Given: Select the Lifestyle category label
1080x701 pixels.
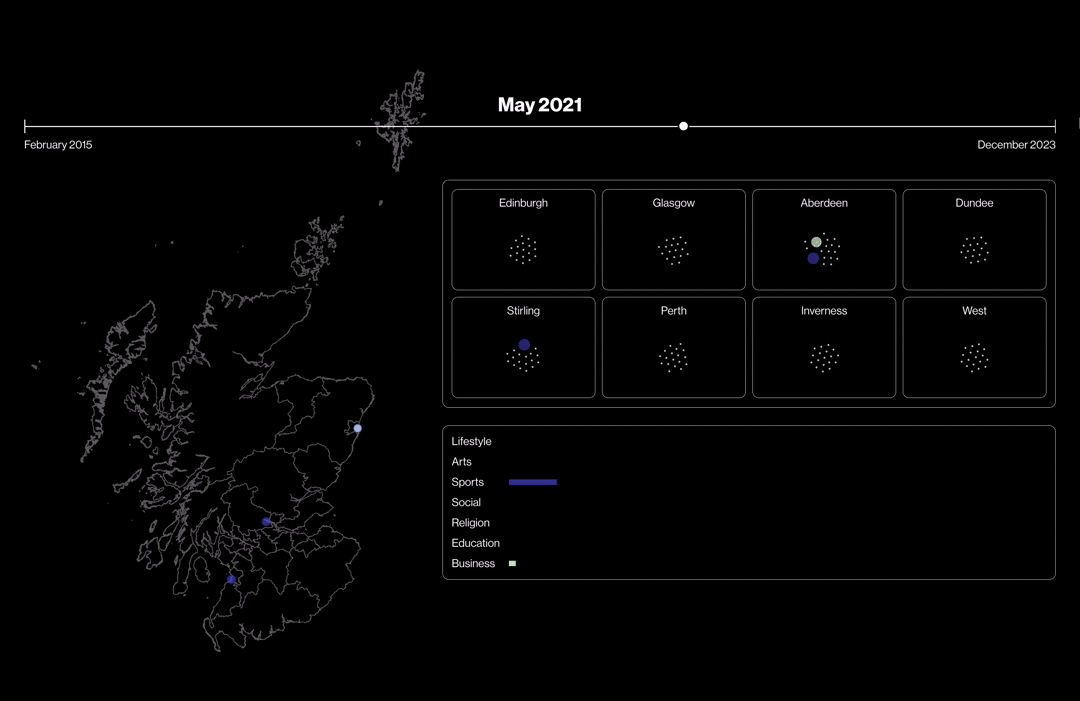Looking at the screenshot, I should pyautogui.click(x=471, y=441).
